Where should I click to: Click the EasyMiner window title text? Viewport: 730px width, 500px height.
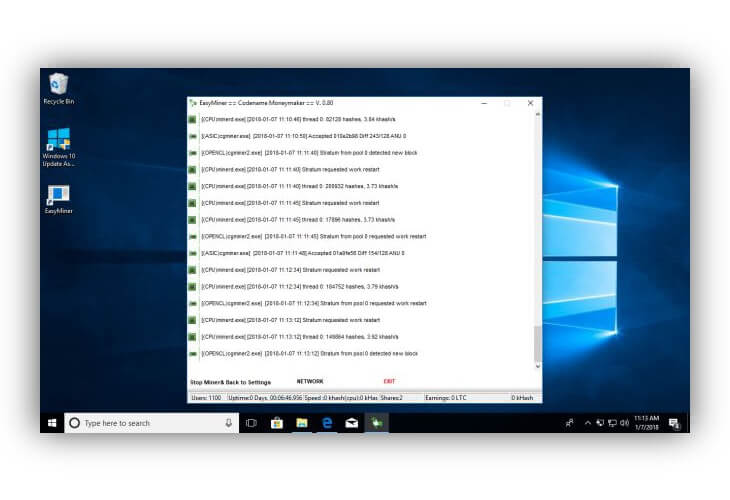(x=266, y=103)
